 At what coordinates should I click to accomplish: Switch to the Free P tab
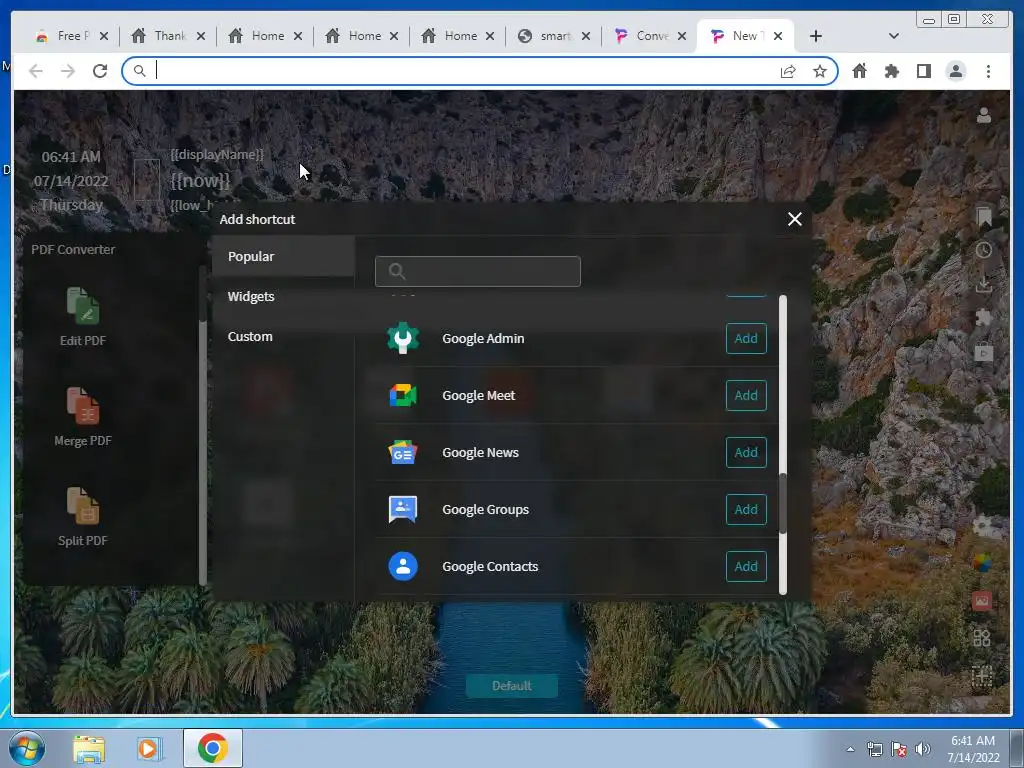coord(63,36)
